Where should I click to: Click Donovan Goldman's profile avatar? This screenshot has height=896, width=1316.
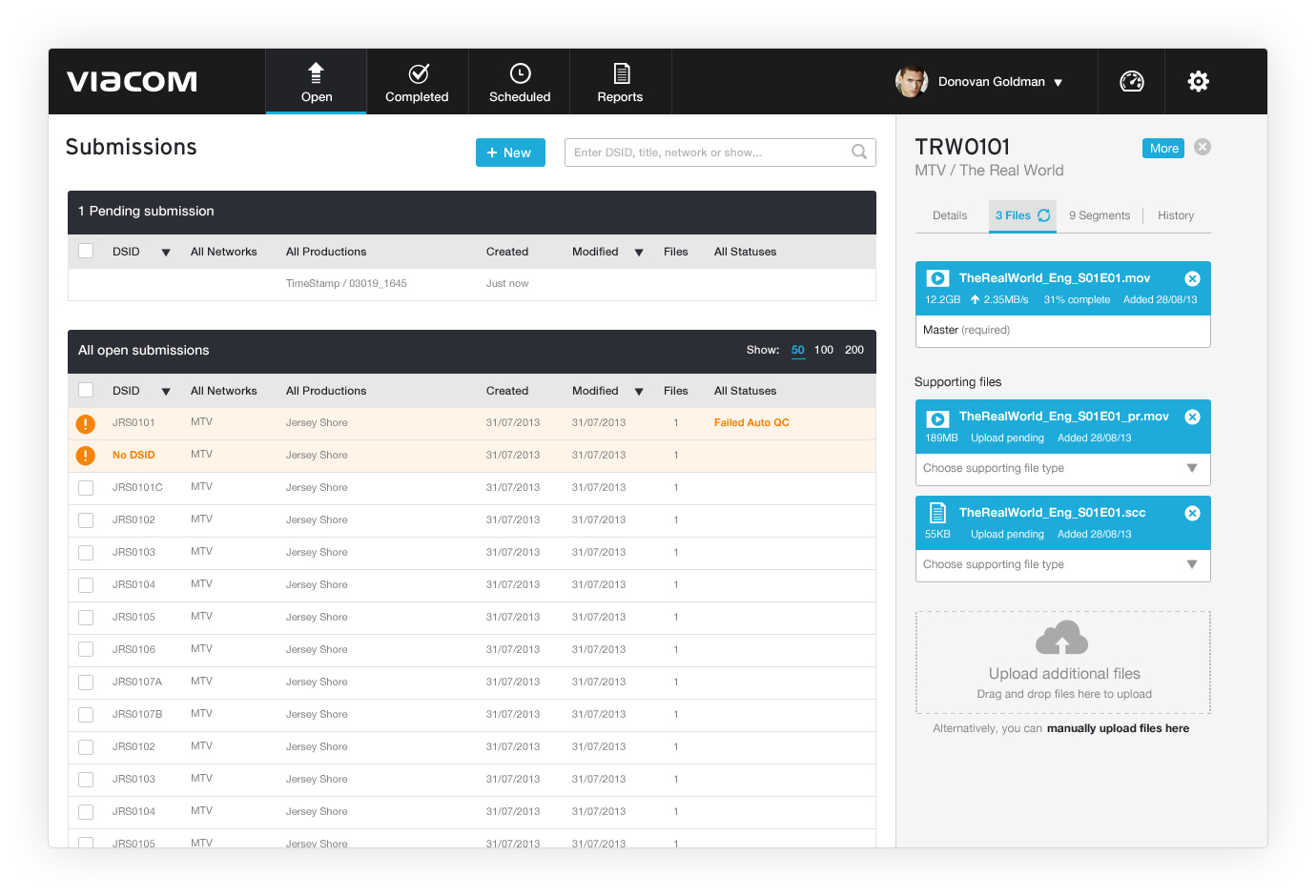pyautogui.click(x=912, y=81)
